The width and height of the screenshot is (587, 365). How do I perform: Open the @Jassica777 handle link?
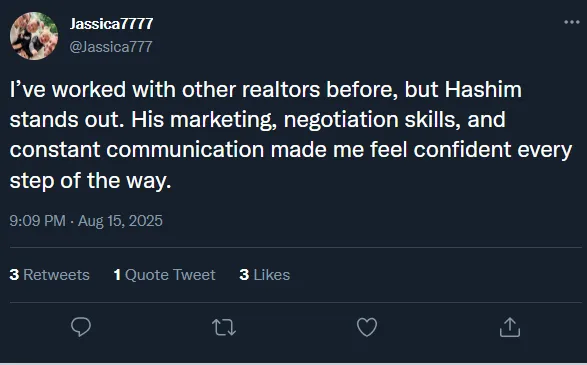tap(111, 47)
